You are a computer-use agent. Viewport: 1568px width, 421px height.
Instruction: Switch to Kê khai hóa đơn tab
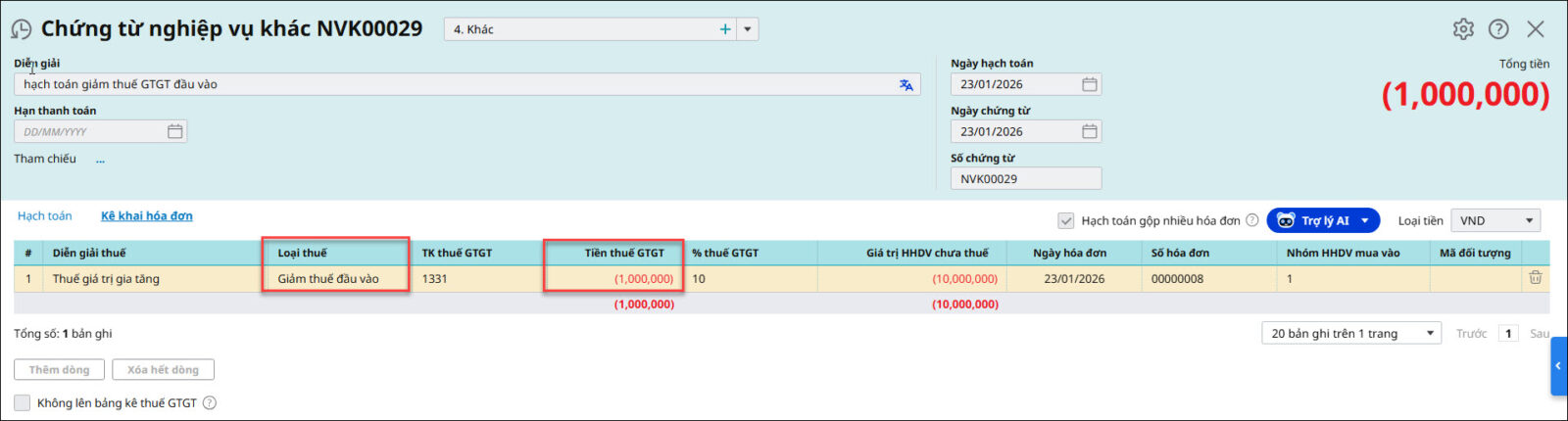pyautogui.click(x=147, y=216)
